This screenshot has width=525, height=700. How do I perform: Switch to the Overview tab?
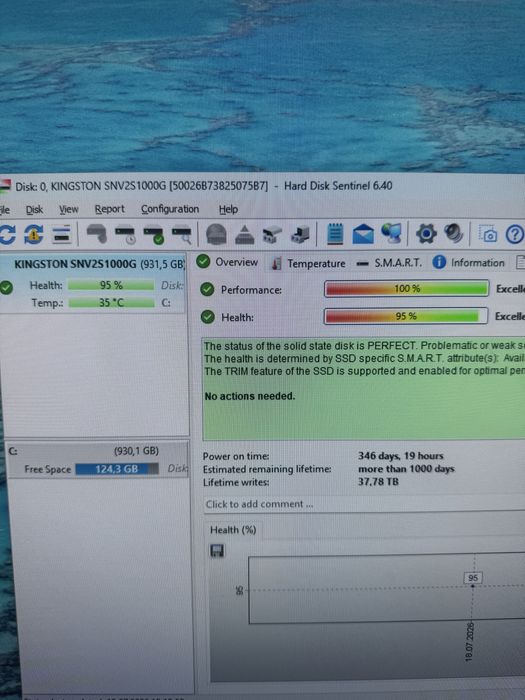coord(228,262)
